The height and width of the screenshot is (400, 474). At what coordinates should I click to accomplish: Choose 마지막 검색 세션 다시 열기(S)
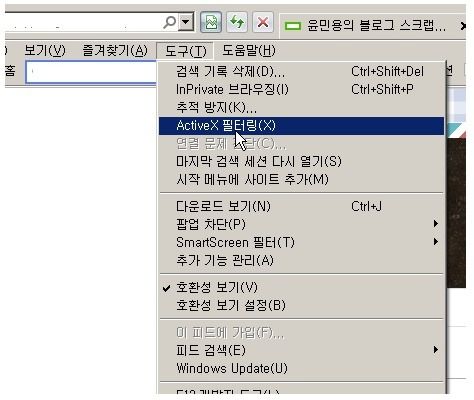[x=301, y=162]
